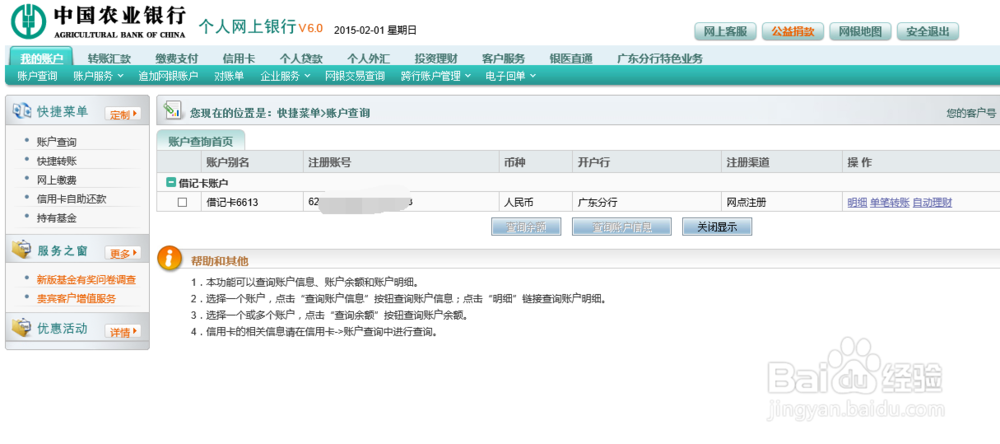The width and height of the screenshot is (1000, 444).
Task: Click the 优惠活动 panel icon
Action: coord(22,329)
